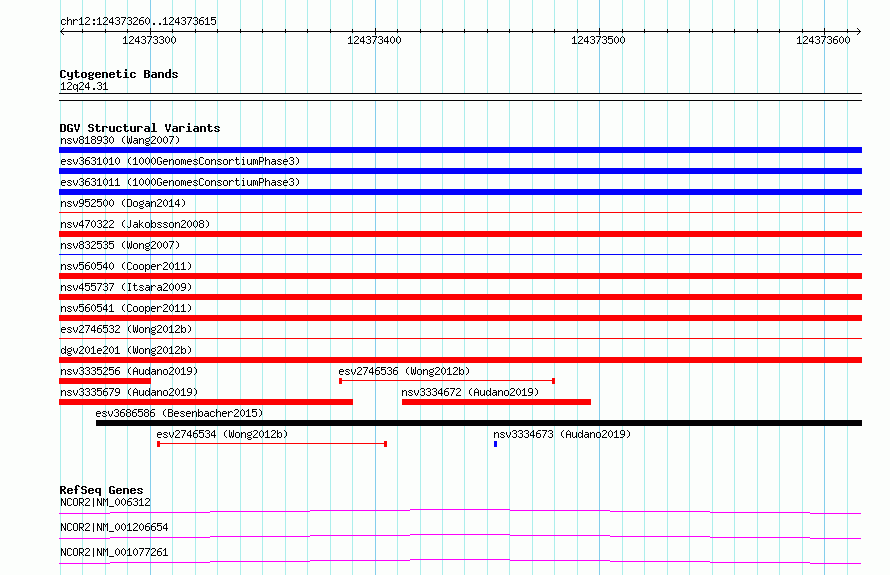The height and width of the screenshot is (575, 890).
Task: Select the thick red bar for nsv470322
Action: coord(460,234)
